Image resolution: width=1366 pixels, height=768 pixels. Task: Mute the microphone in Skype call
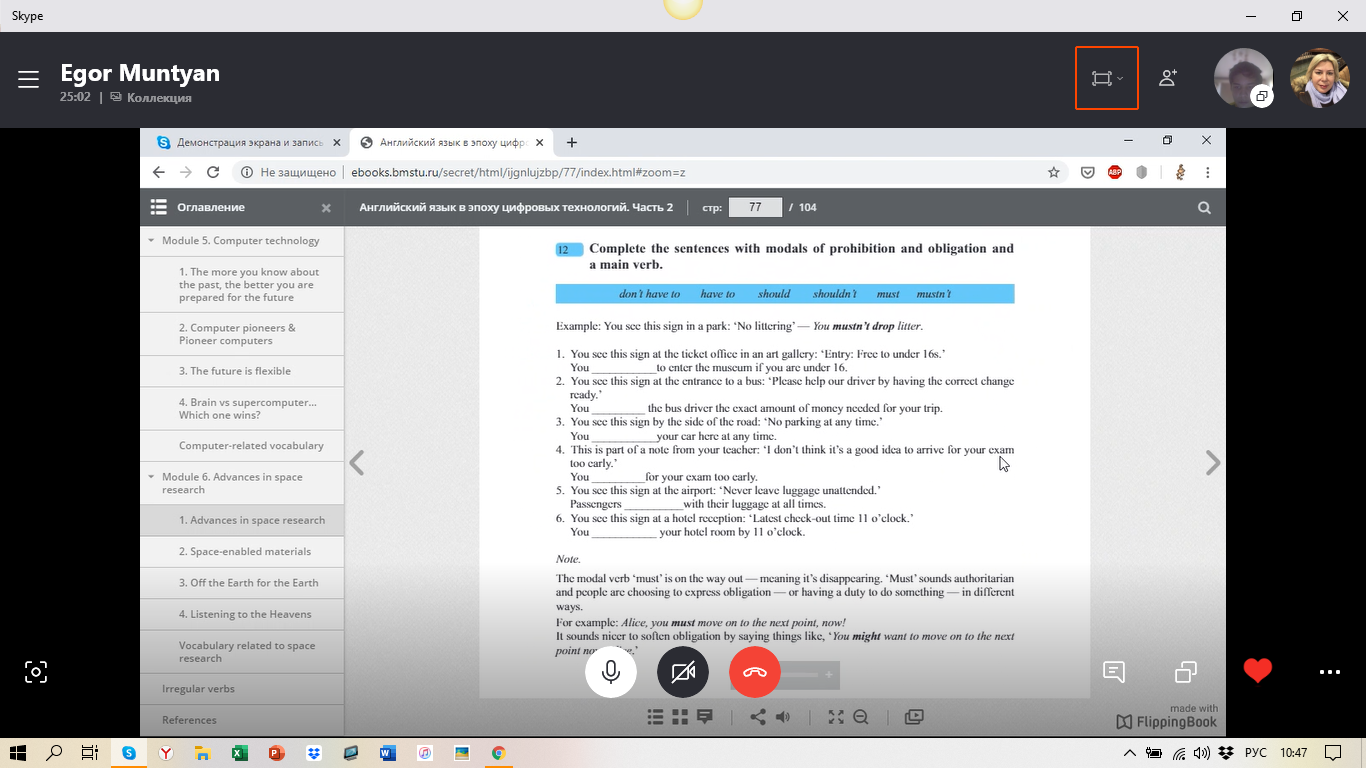point(611,672)
